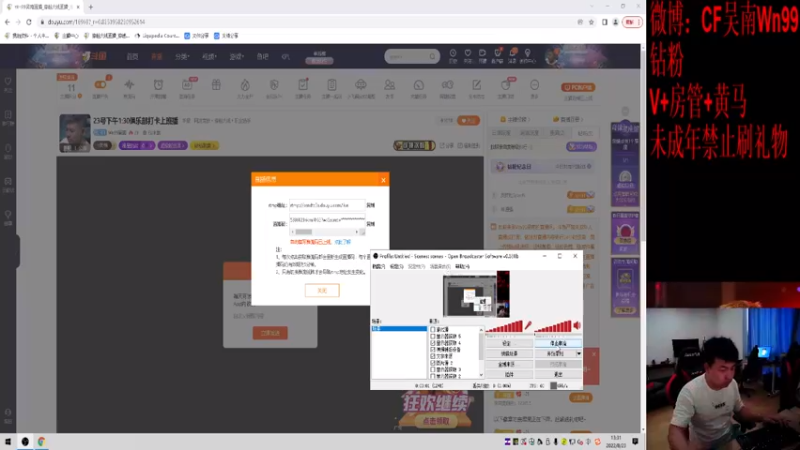The image size is (800, 450).
Task: Go to 首页 in Douyu navigation
Action: coord(133,57)
